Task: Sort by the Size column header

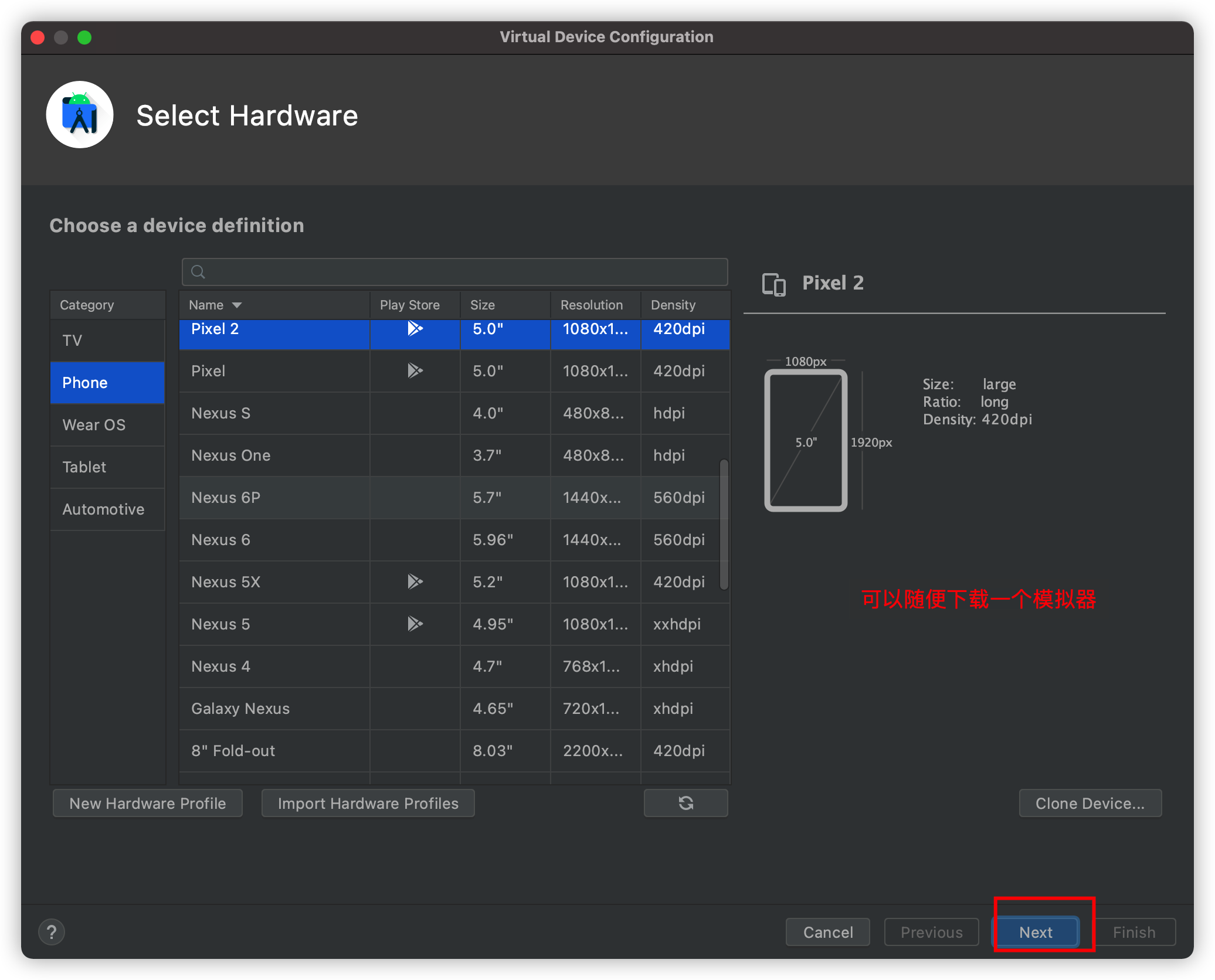Action: [x=505, y=305]
